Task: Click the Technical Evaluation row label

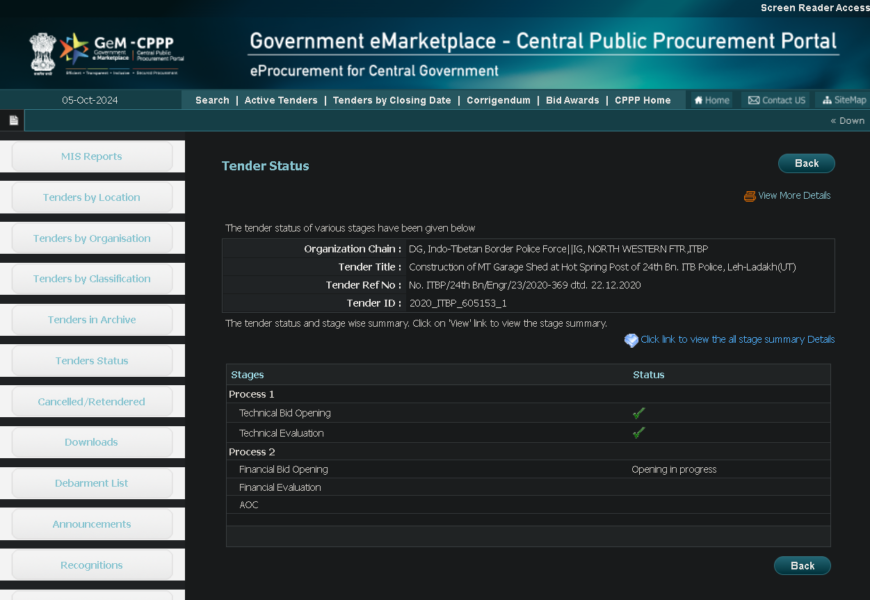Action: 281,433
